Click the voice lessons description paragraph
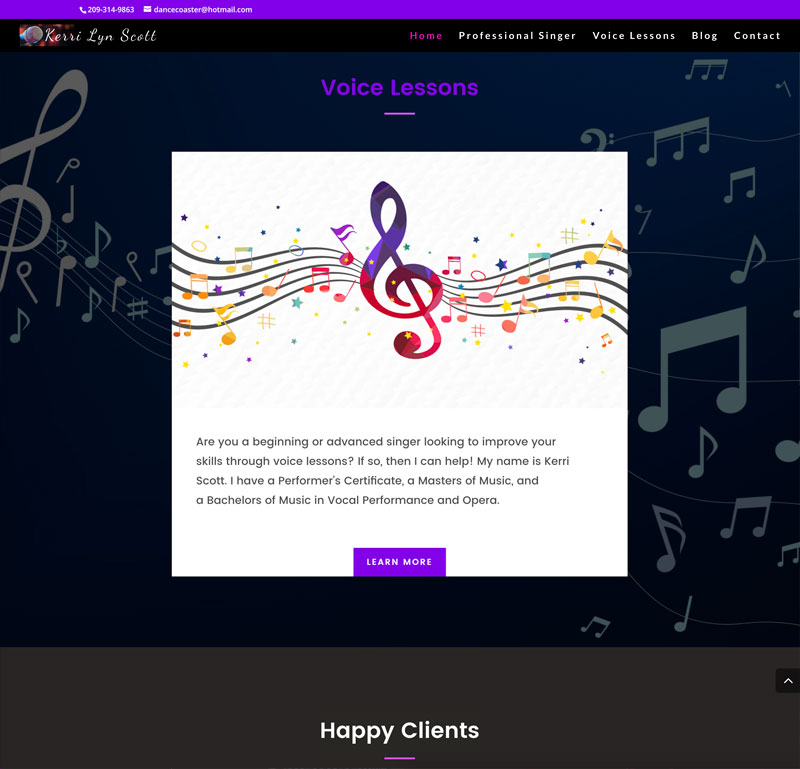This screenshot has width=800, height=769. click(x=383, y=470)
